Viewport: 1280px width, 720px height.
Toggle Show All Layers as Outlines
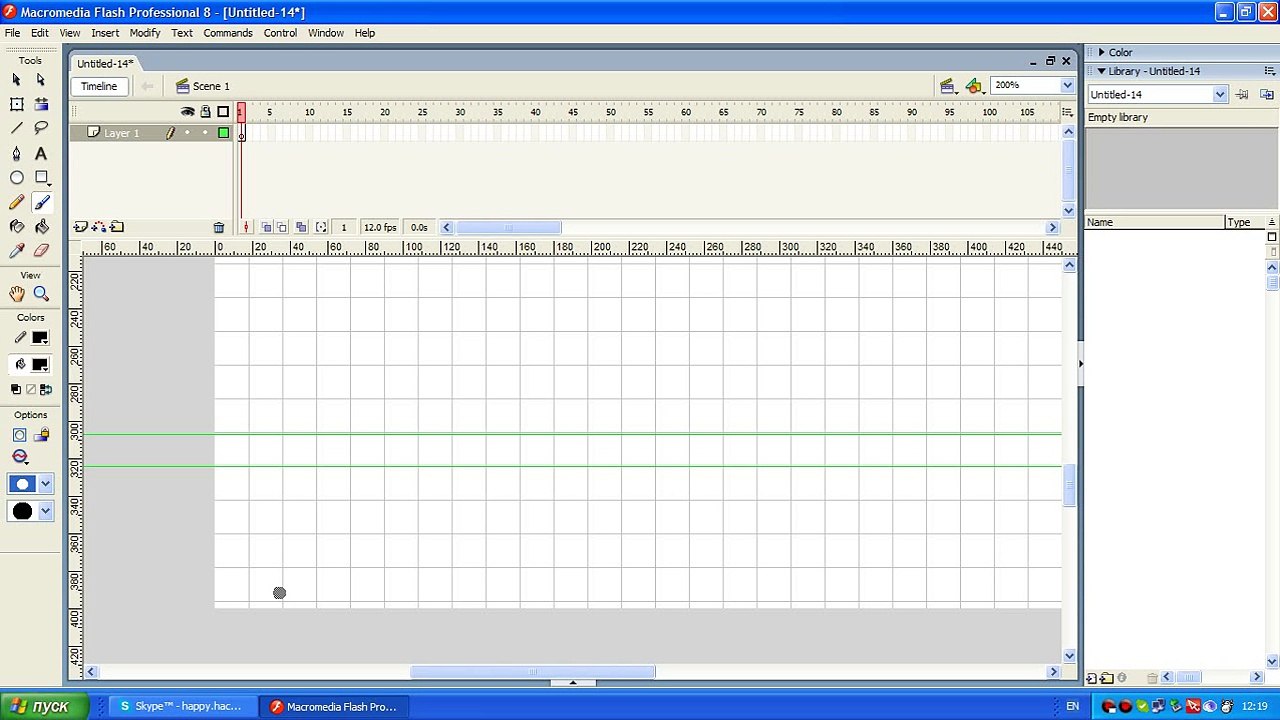(223, 112)
